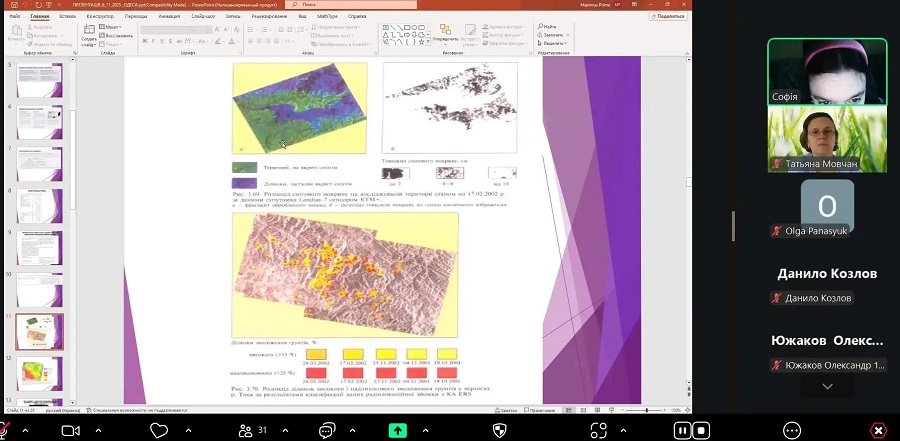Open the host tools shield icon
900x441 pixels.
pyautogui.click(x=501, y=430)
